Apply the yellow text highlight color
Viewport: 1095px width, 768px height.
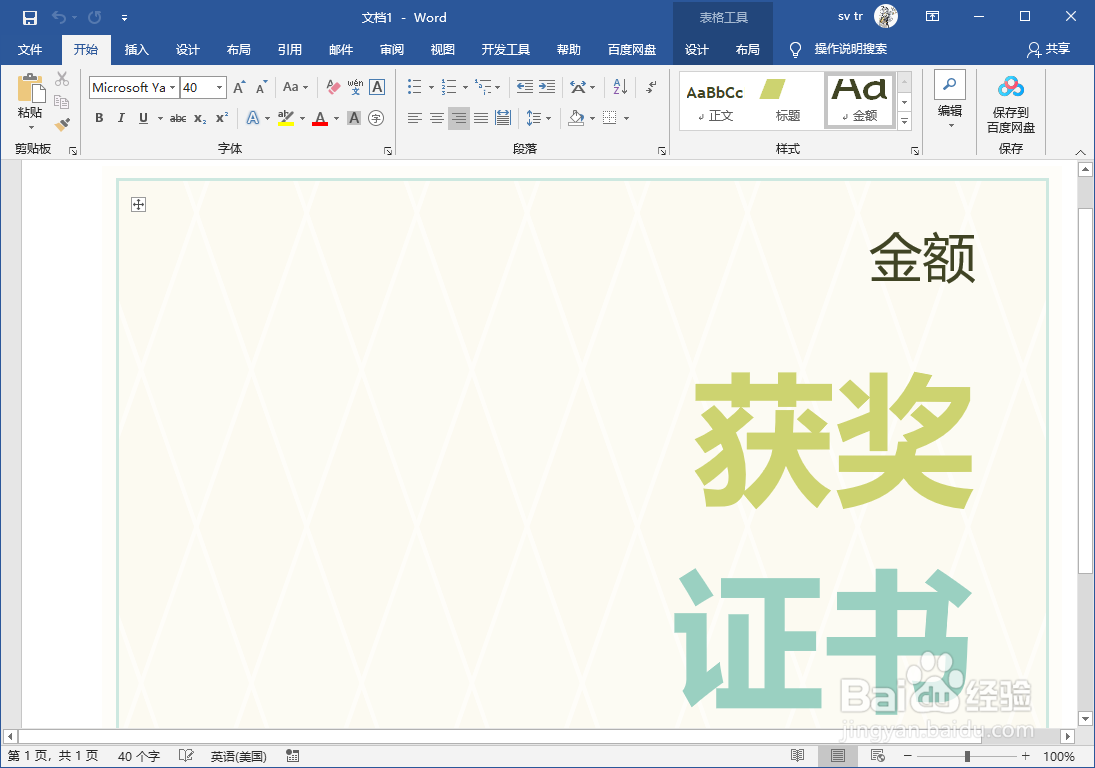[286, 118]
